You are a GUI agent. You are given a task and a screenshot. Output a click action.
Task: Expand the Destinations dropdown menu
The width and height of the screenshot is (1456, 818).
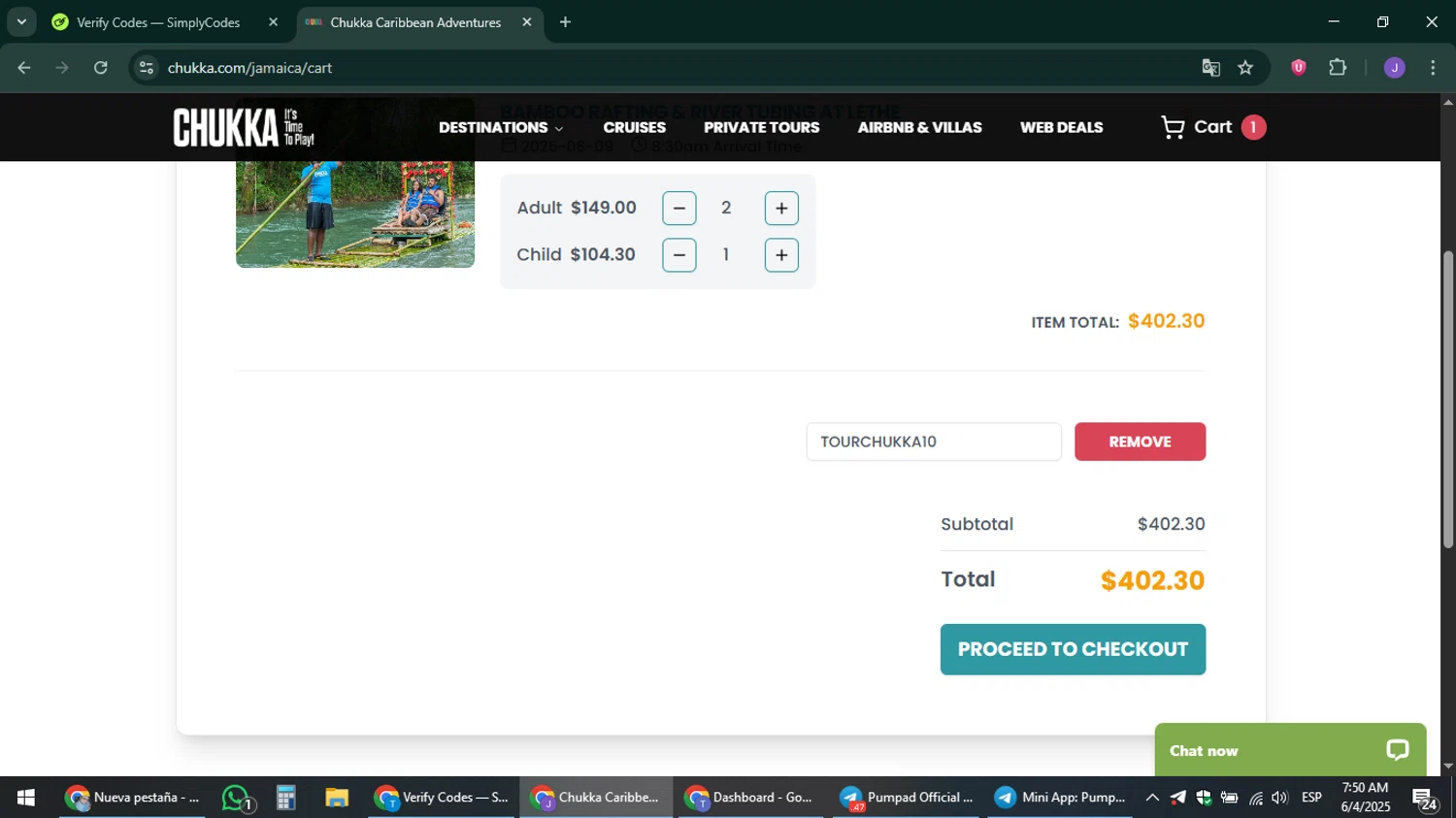(501, 127)
